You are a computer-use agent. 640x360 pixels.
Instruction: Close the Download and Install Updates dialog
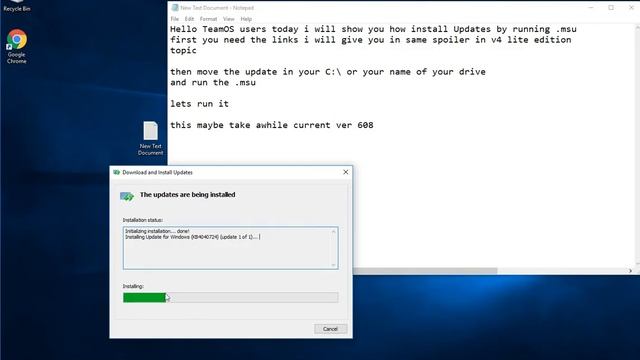pos(346,172)
